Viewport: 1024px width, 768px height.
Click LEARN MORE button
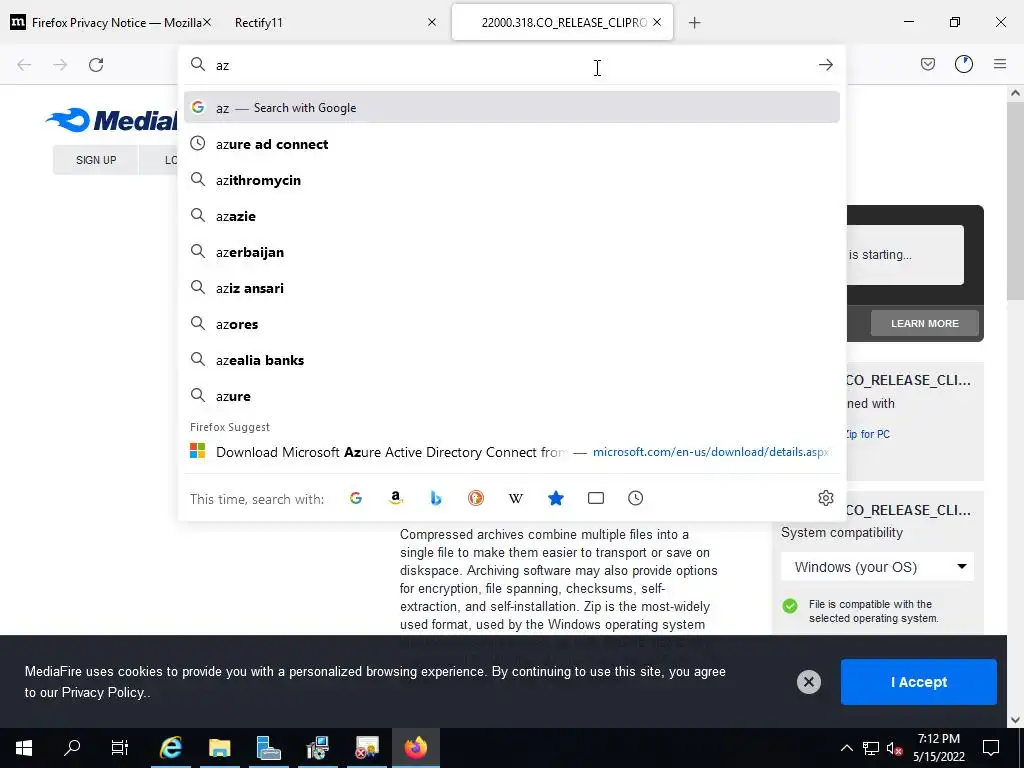point(924,323)
